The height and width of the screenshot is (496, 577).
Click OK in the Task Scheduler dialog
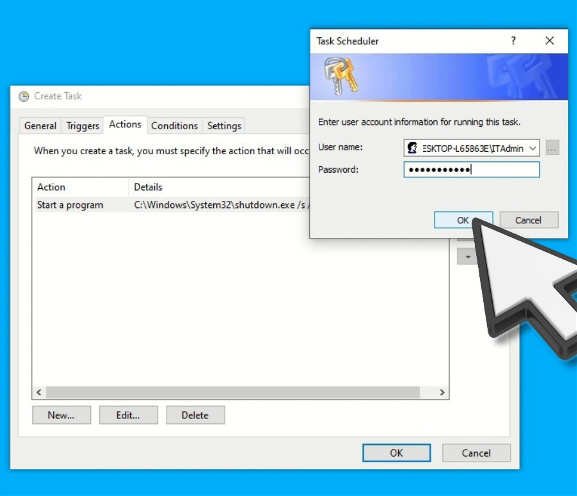tap(463, 220)
